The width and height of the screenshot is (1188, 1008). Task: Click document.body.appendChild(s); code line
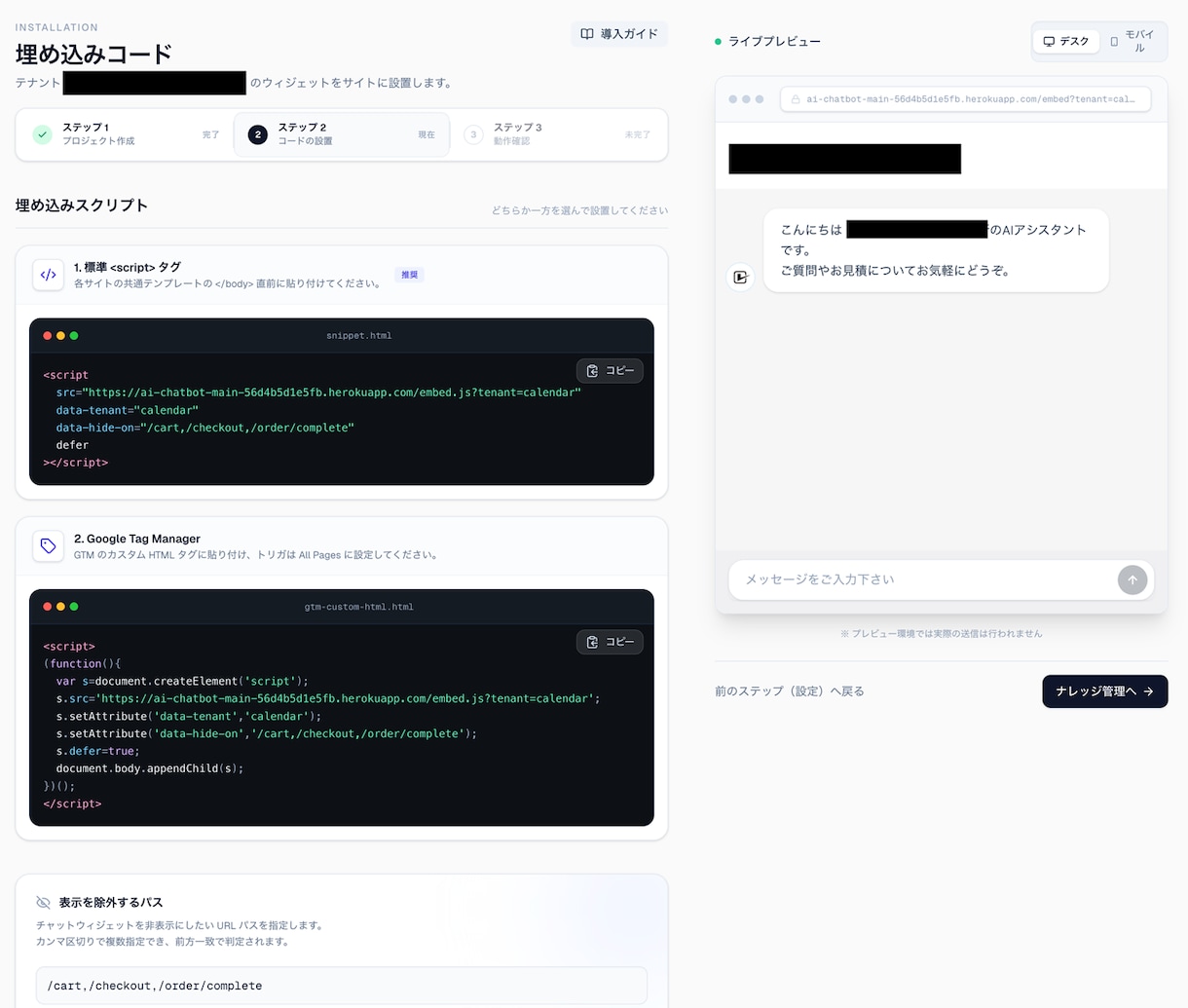(150, 768)
